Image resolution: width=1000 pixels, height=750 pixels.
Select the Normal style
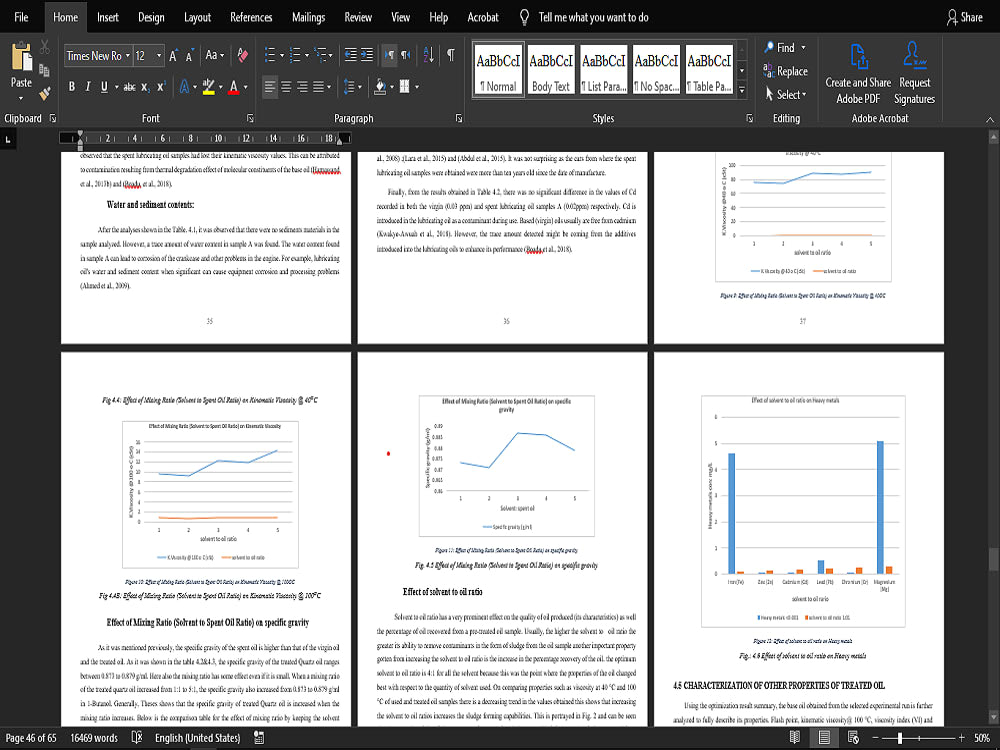click(x=497, y=69)
